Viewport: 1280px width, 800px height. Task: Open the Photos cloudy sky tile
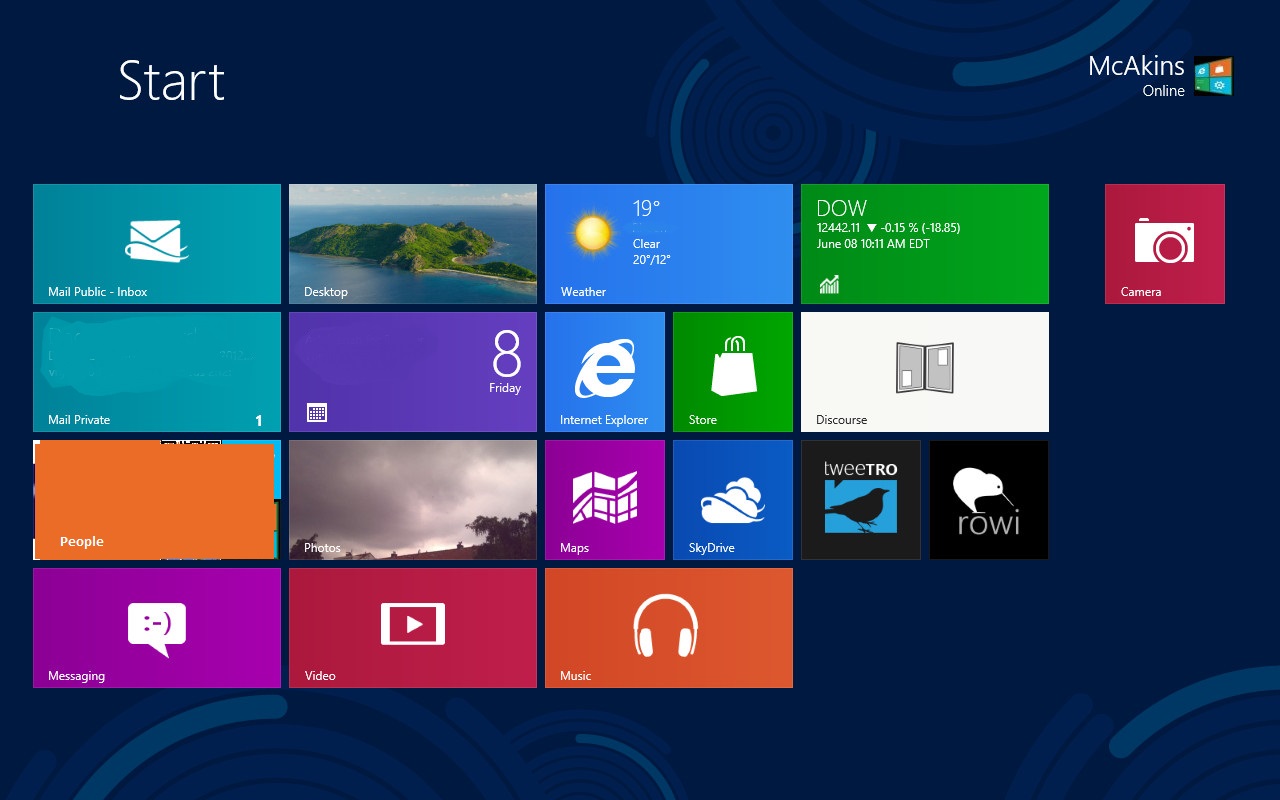pyautogui.click(x=412, y=499)
